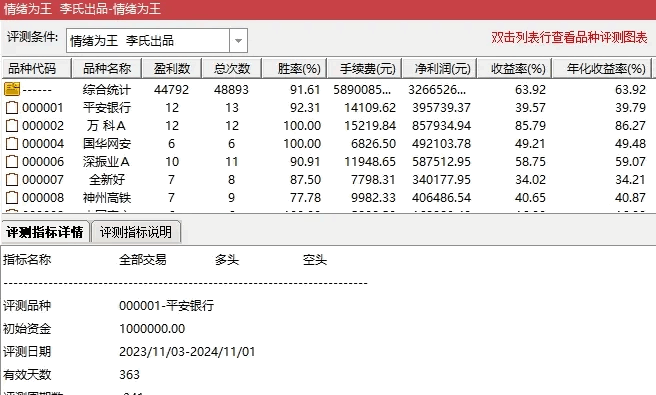Open the 评测条件 dropdown arrow
Viewport: 656px width, 395px height.
point(238,41)
